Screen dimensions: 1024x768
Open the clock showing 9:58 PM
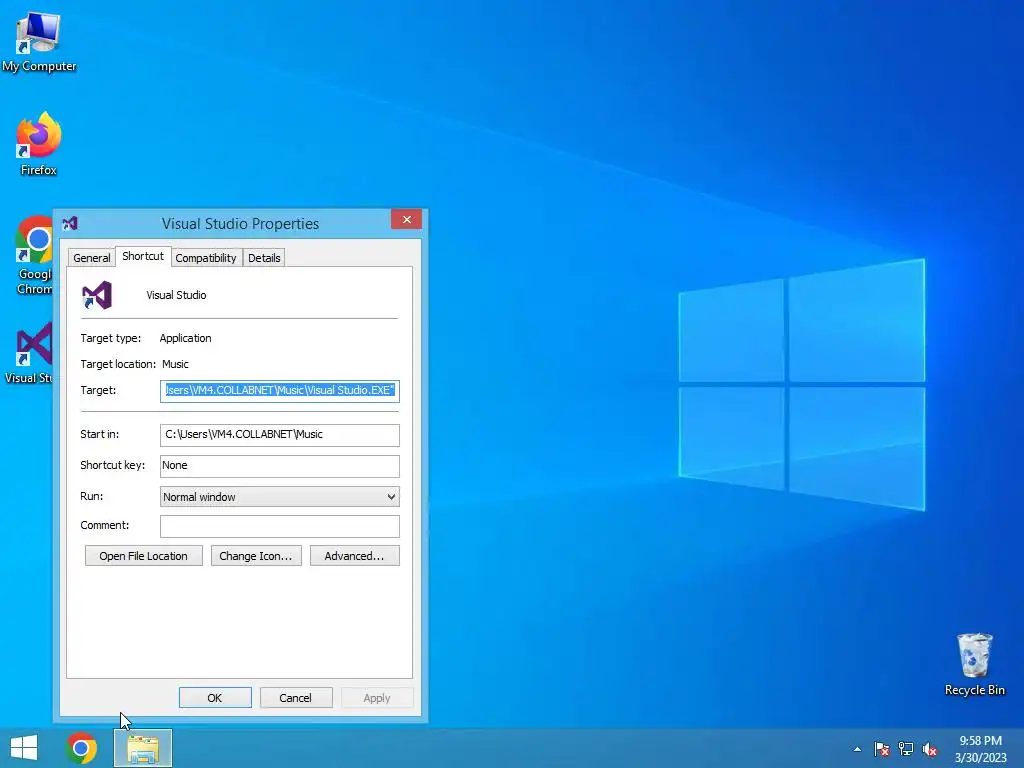(x=980, y=749)
